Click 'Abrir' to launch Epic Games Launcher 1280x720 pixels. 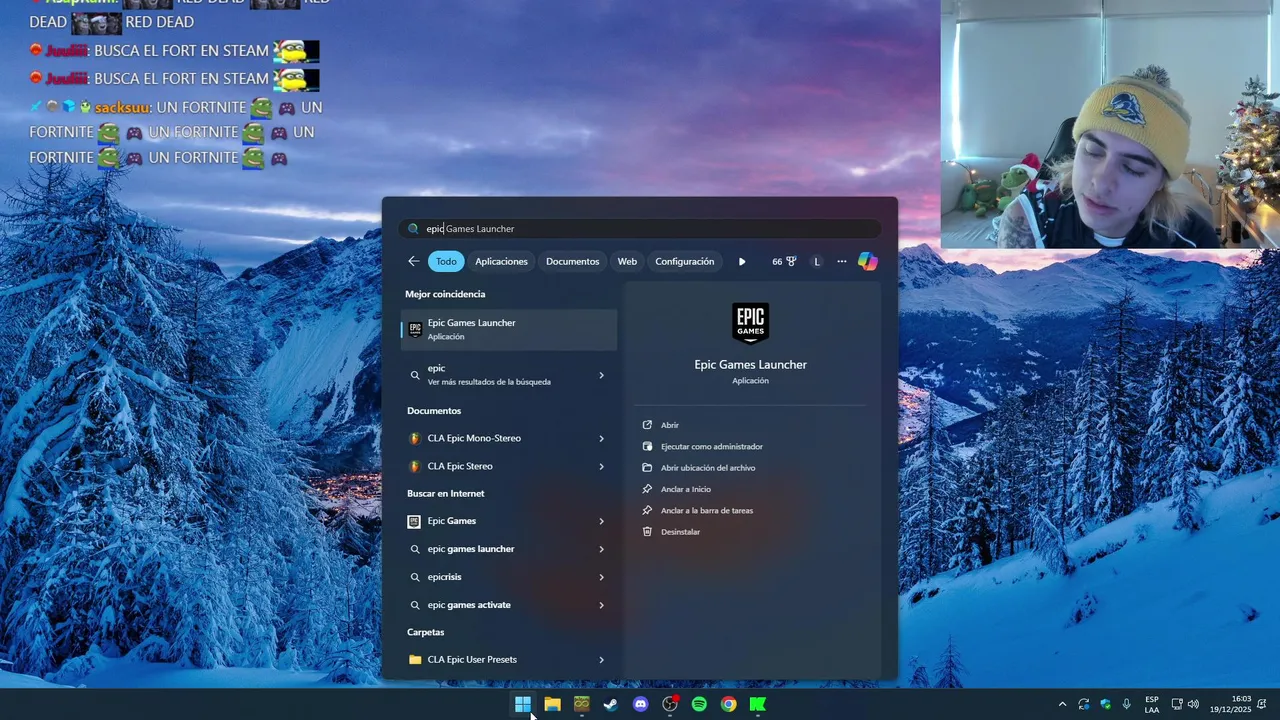coord(669,425)
